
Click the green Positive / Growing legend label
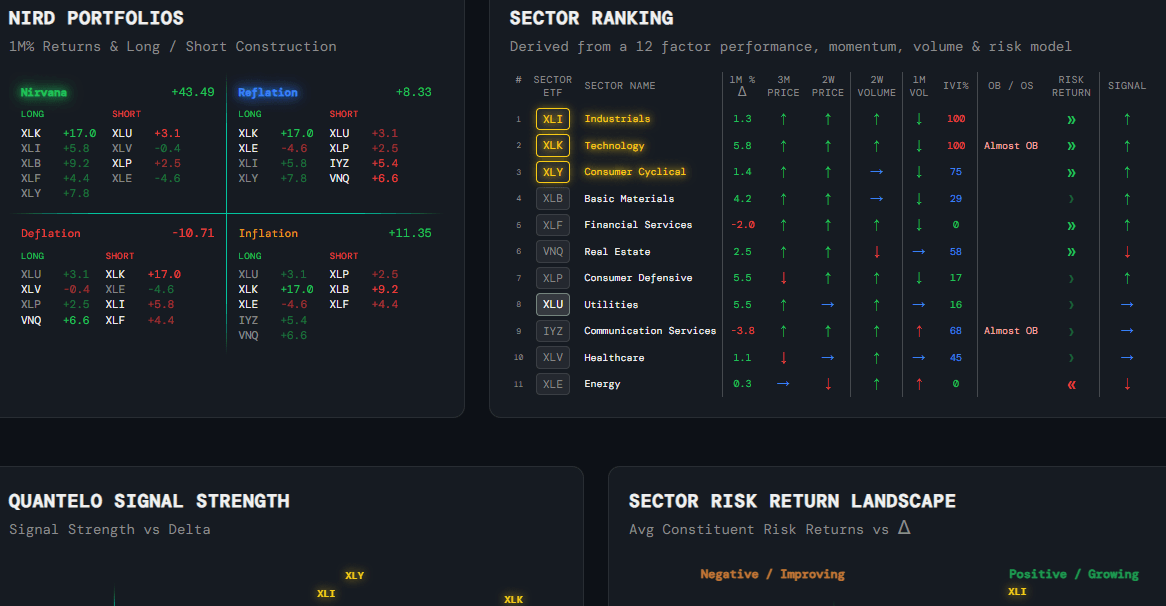(1073, 574)
